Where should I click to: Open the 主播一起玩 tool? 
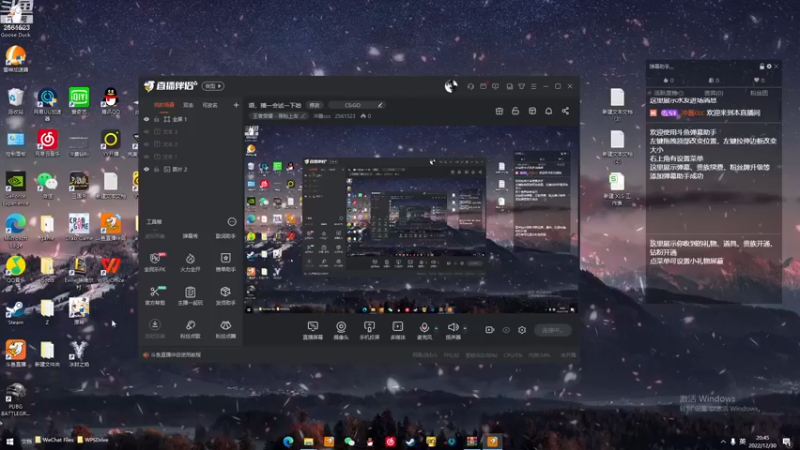[190, 295]
